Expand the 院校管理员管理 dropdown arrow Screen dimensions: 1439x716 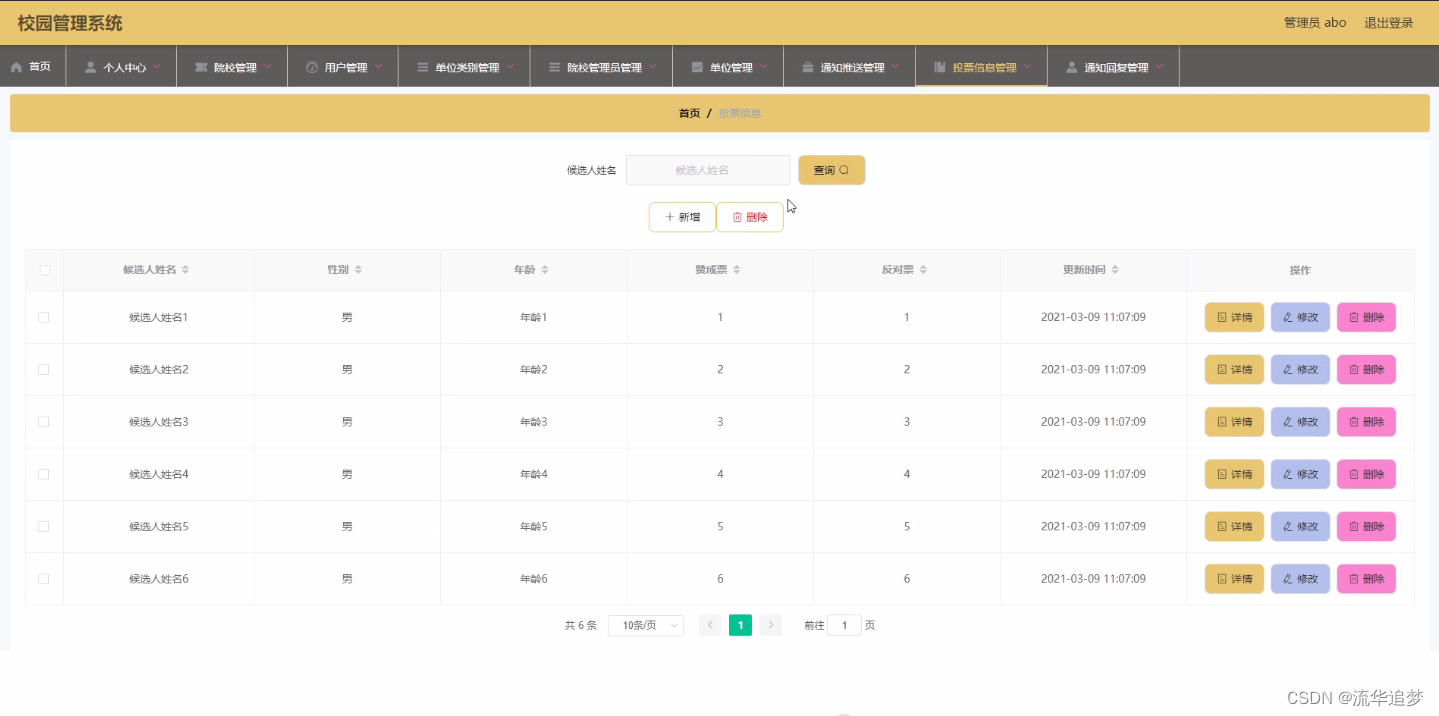[653, 66]
